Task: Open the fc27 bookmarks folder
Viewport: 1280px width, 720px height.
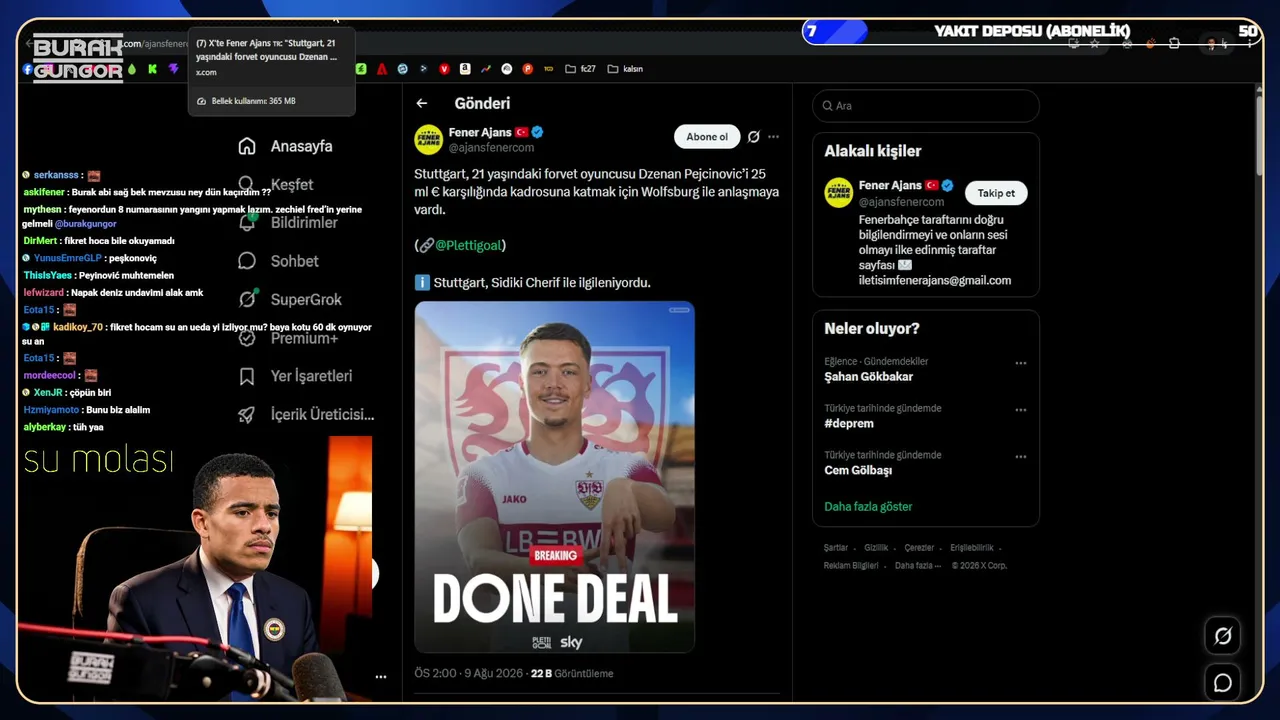Action: point(580,69)
